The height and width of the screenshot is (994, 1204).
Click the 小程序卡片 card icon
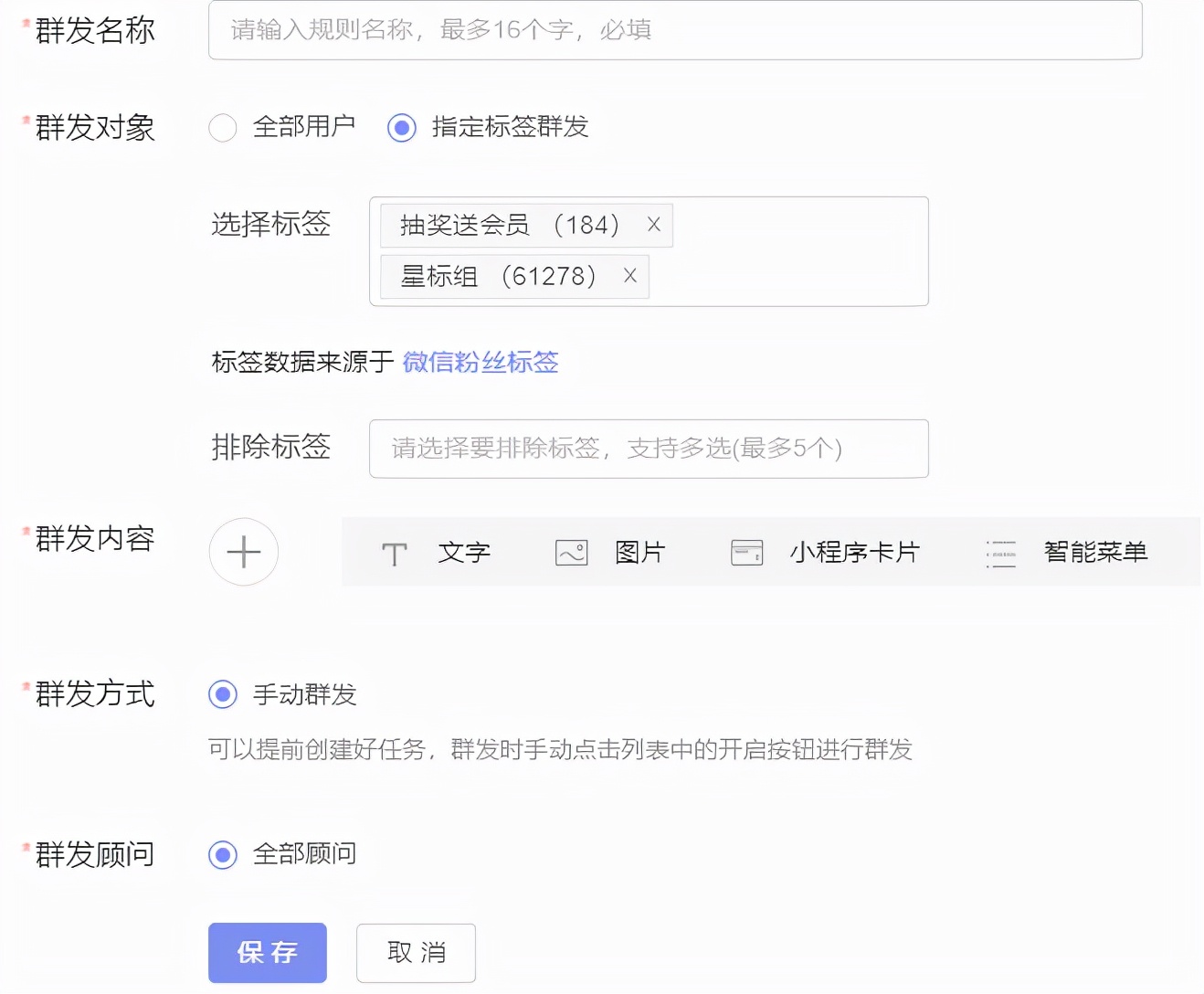(746, 552)
